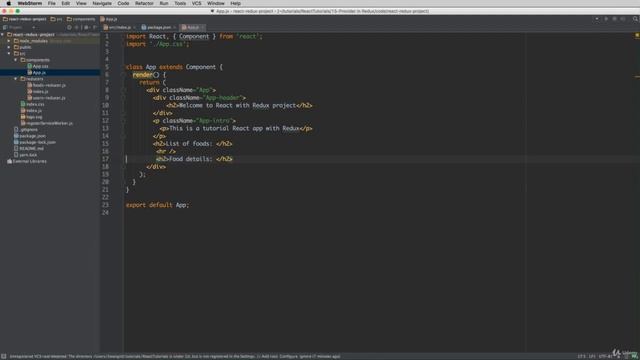The width and height of the screenshot is (640, 360).
Task: Open the Tools menu
Action: 180,3
